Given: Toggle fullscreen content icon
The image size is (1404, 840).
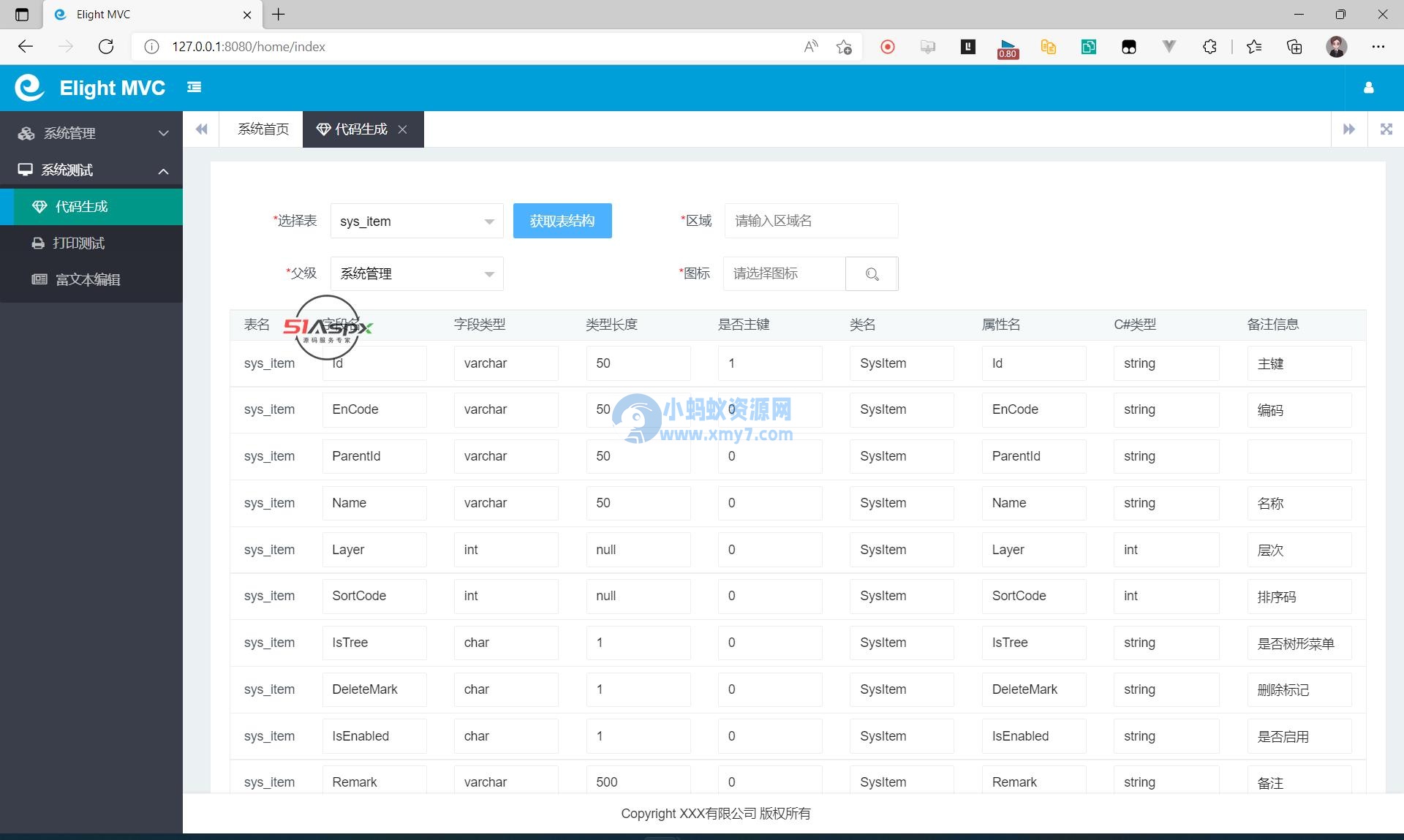Looking at the screenshot, I should pos(1386,129).
